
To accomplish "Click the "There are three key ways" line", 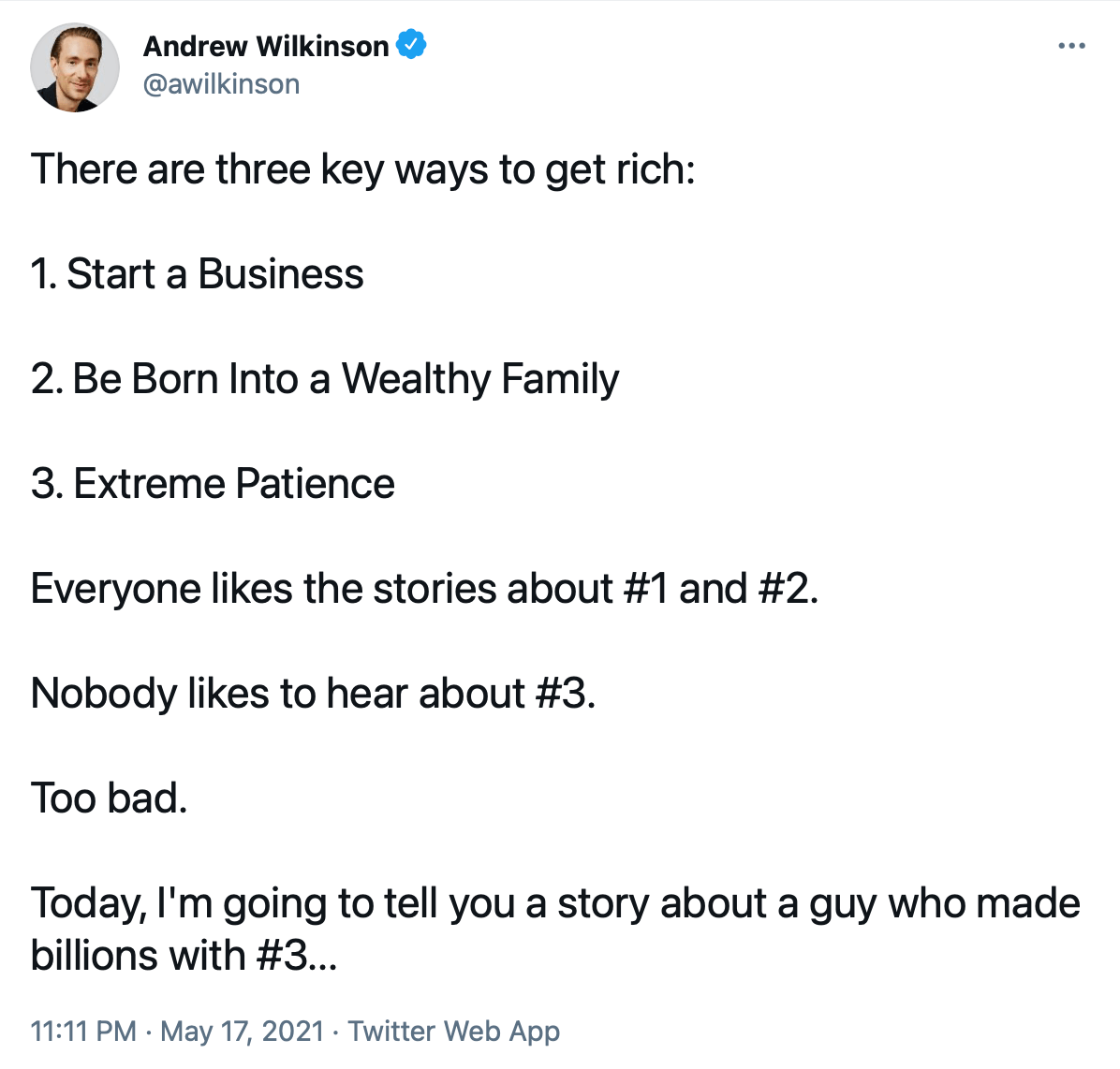I will coord(362,169).
